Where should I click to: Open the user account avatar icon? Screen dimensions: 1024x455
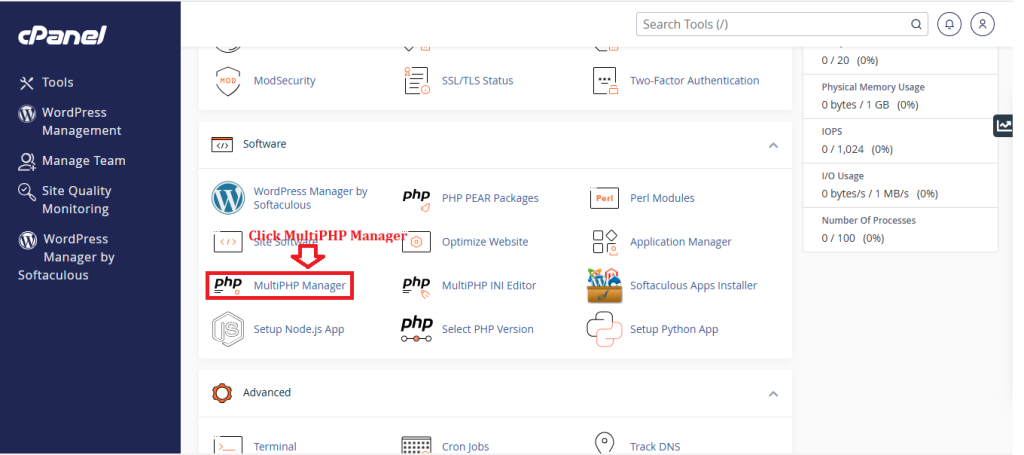(982, 24)
